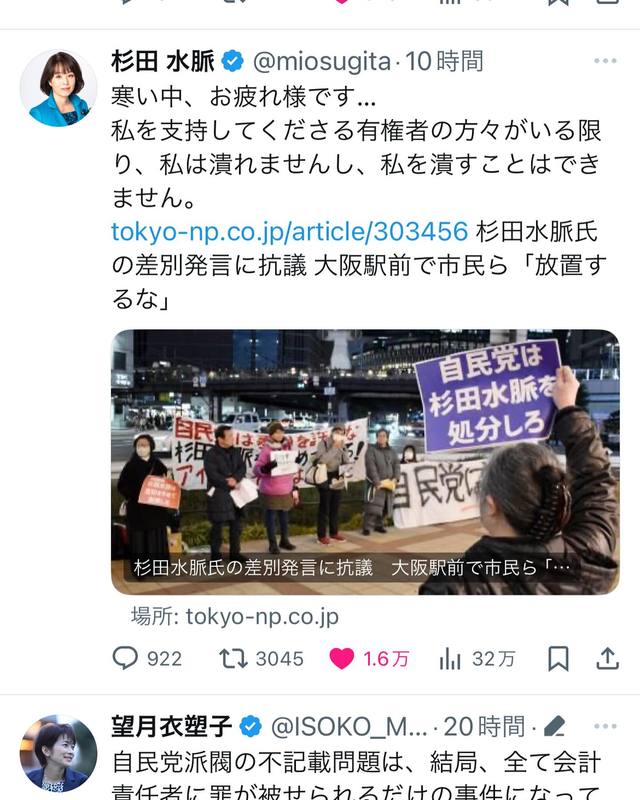Open three-dot menu on 杉田 水脈 tweet

(605, 61)
